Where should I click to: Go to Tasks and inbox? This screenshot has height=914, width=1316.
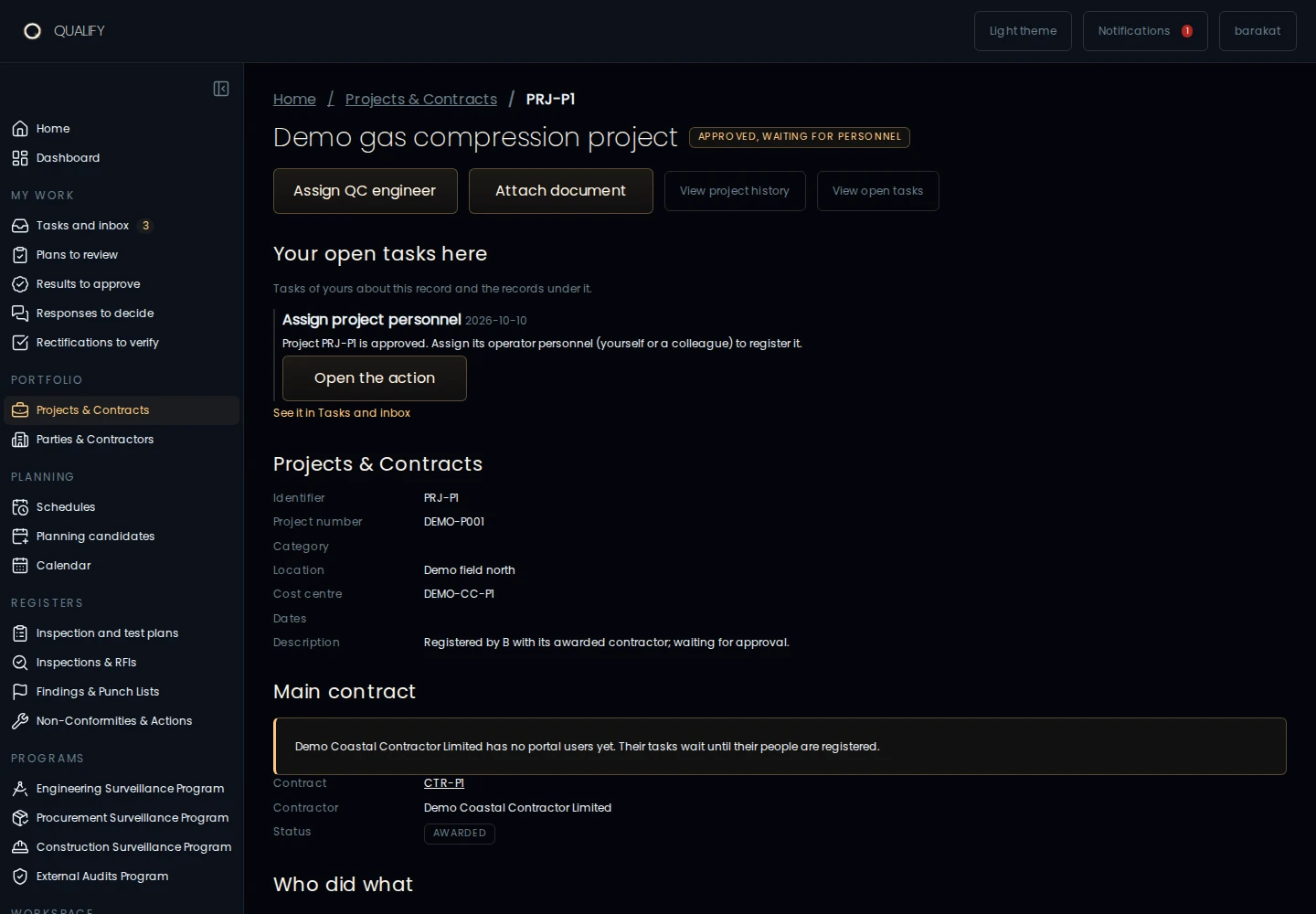122,226
